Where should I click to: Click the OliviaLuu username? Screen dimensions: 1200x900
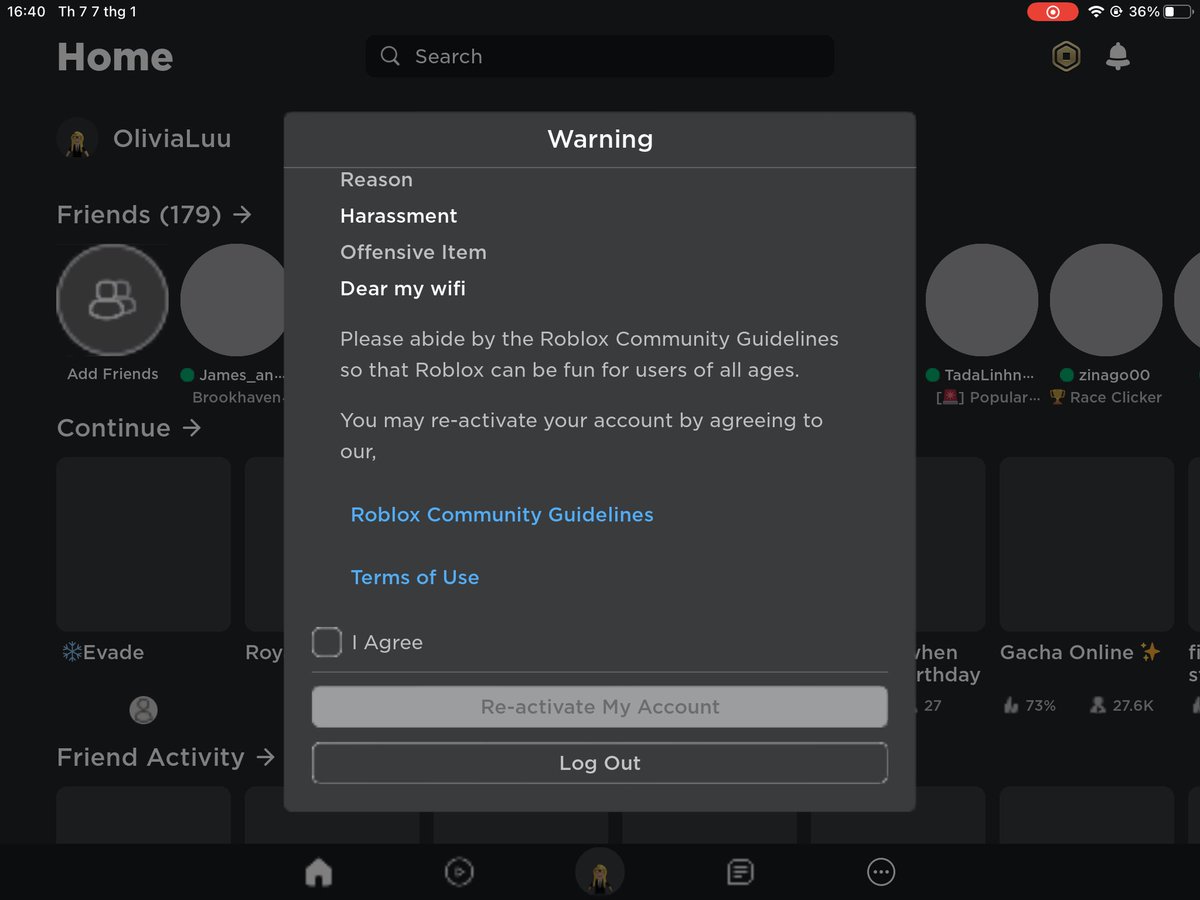point(172,139)
